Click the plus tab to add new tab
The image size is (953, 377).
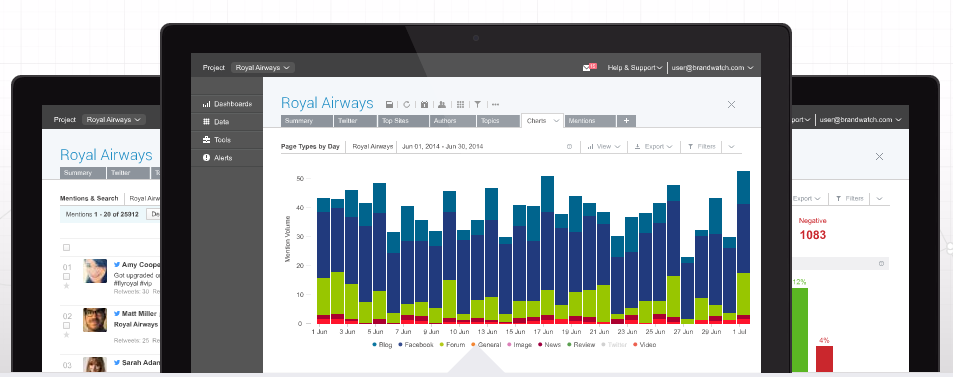tap(627, 121)
